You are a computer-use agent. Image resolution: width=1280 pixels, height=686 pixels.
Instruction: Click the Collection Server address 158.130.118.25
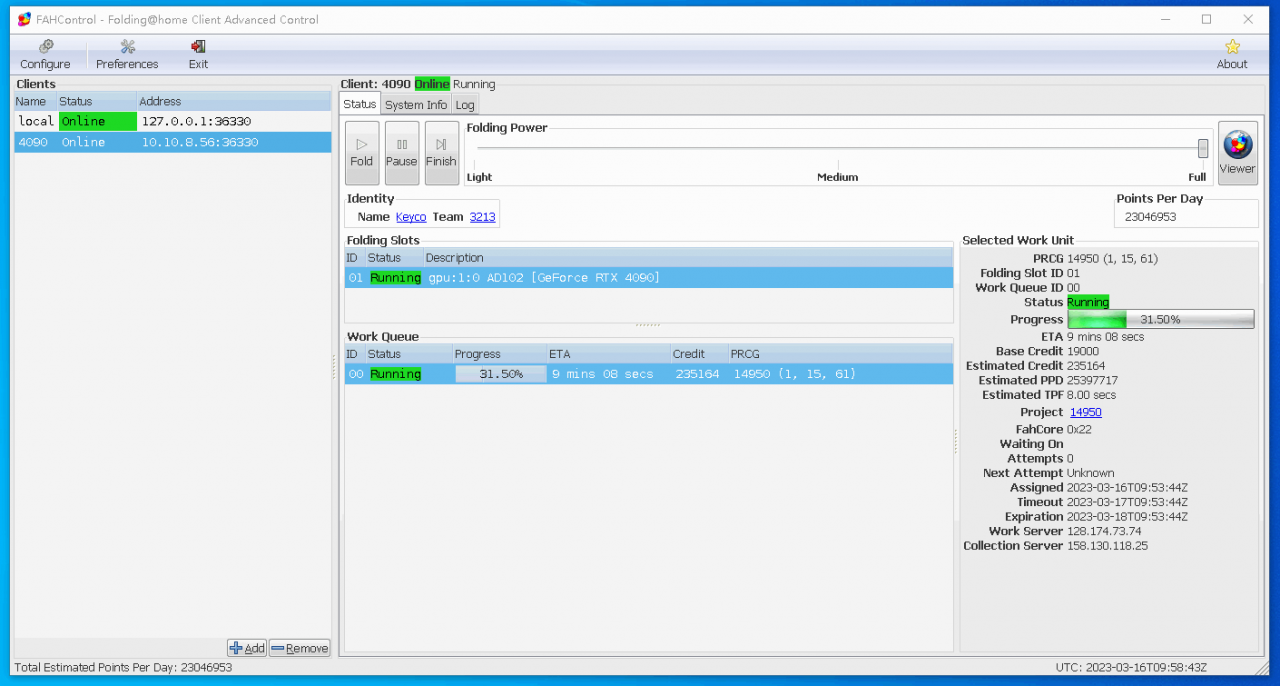click(1107, 546)
